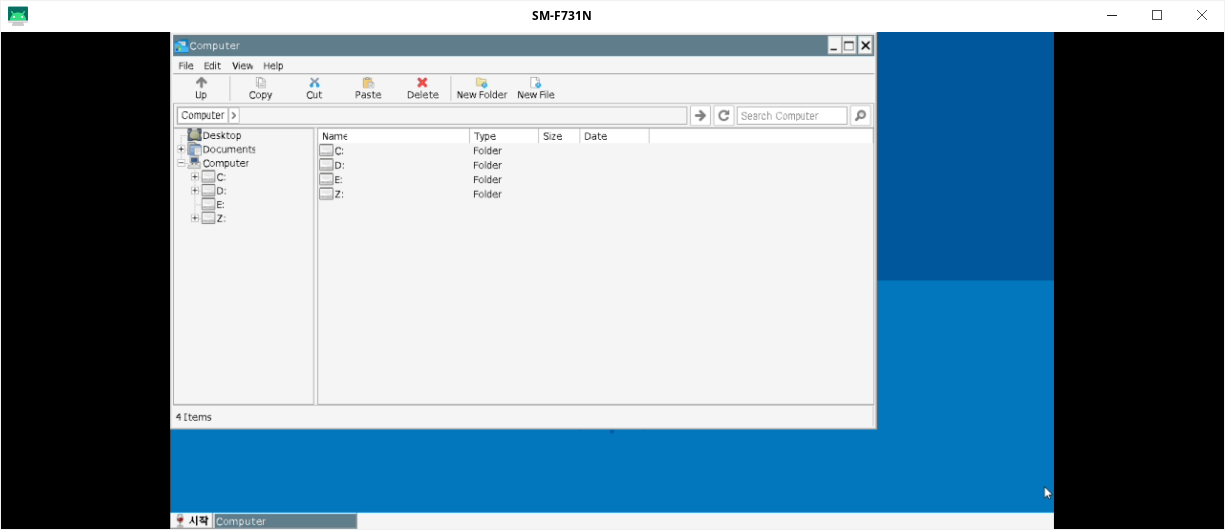The image size is (1225, 530).
Task: Sort by the Size column header
Action: pyautogui.click(x=559, y=136)
